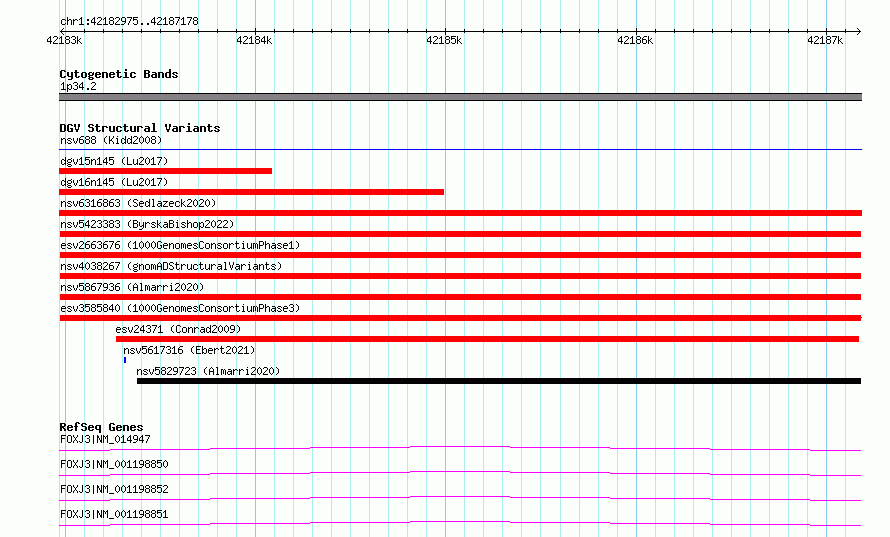Click the red dgv15n145 variant bar

(165, 171)
